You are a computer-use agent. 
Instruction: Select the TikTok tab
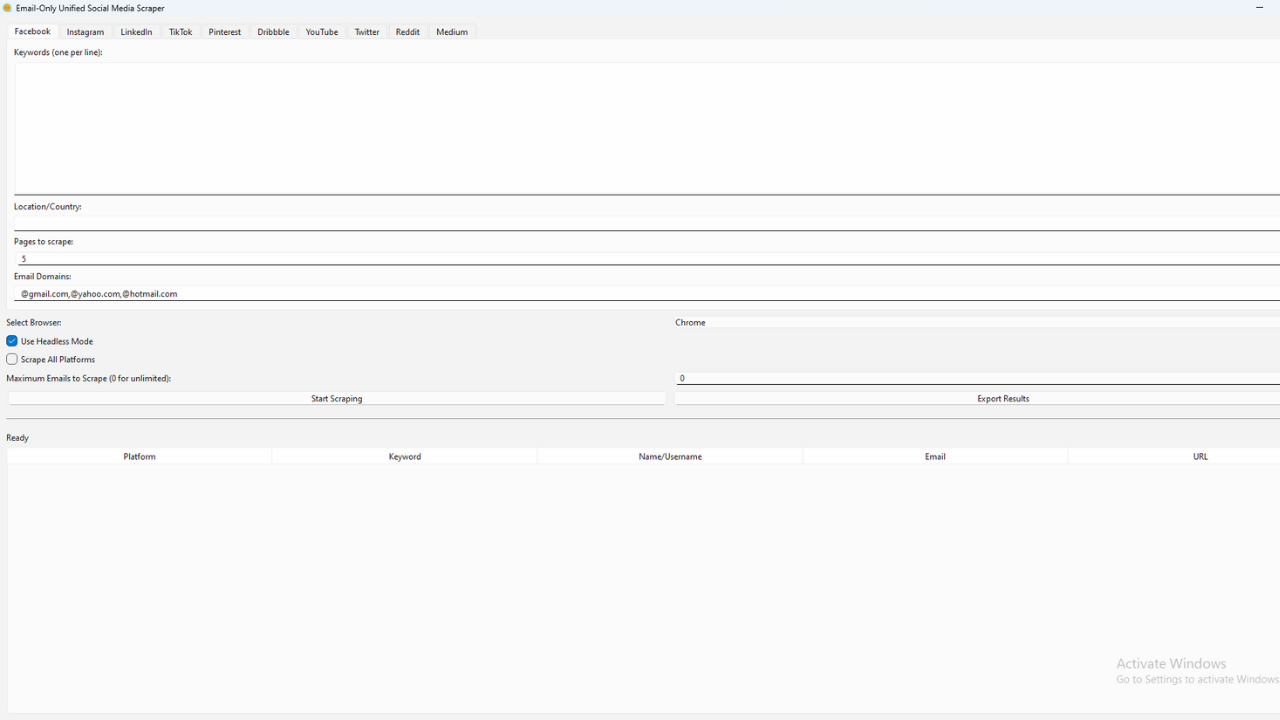(x=180, y=31)
